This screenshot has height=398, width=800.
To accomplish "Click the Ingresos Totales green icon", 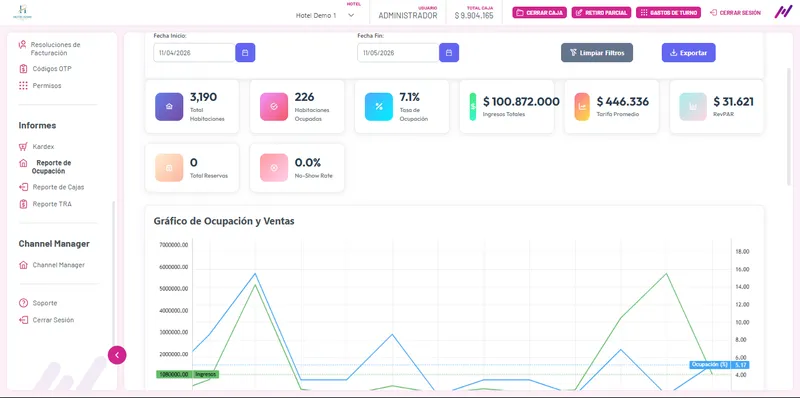I will coord(473,107).
